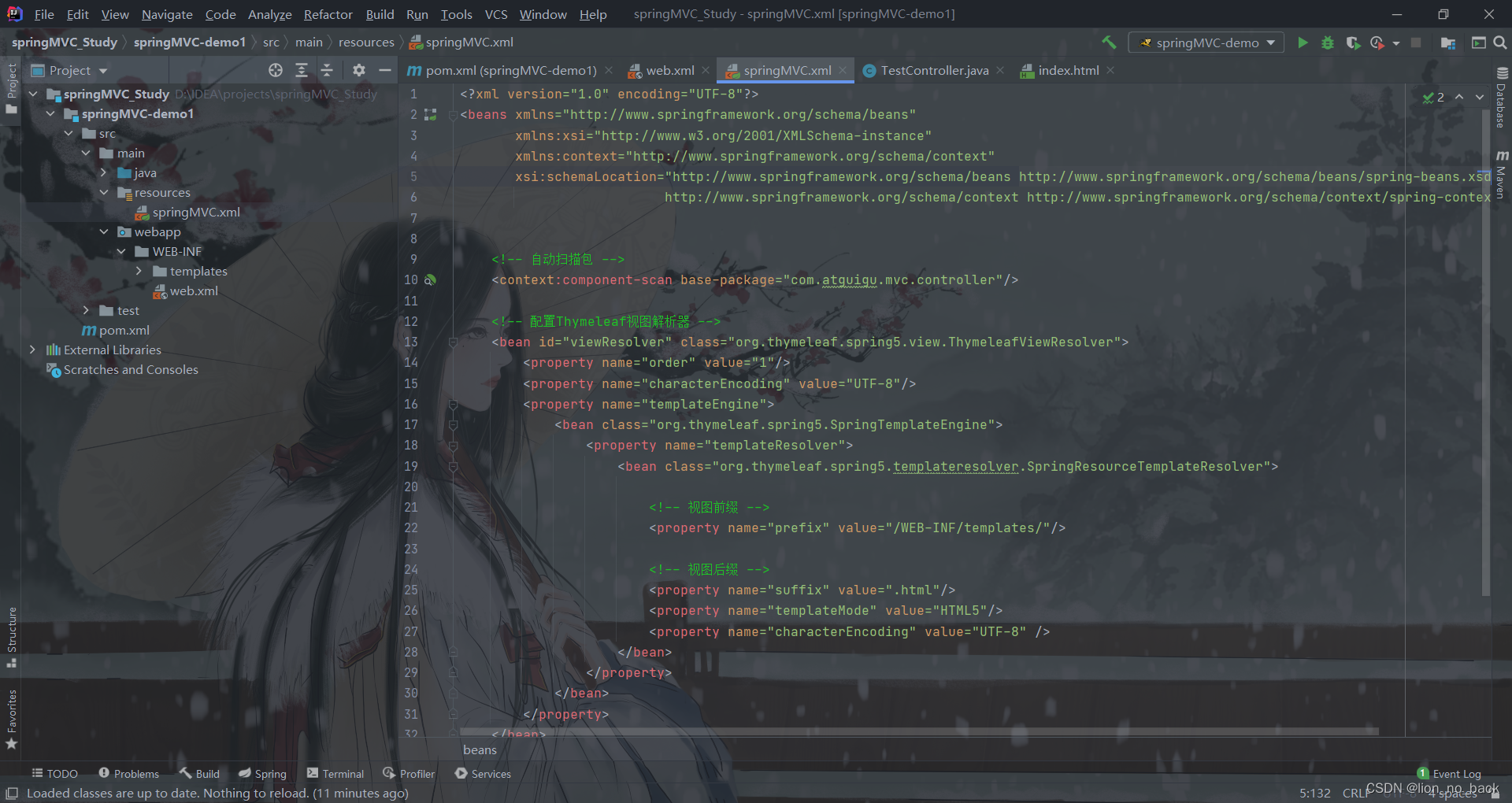This screenshot has width=1512, height=803.
Task: Switch to pom.xml (springMVC-demo1) tab
Action: pyautogui.click(x=510, y=70)
